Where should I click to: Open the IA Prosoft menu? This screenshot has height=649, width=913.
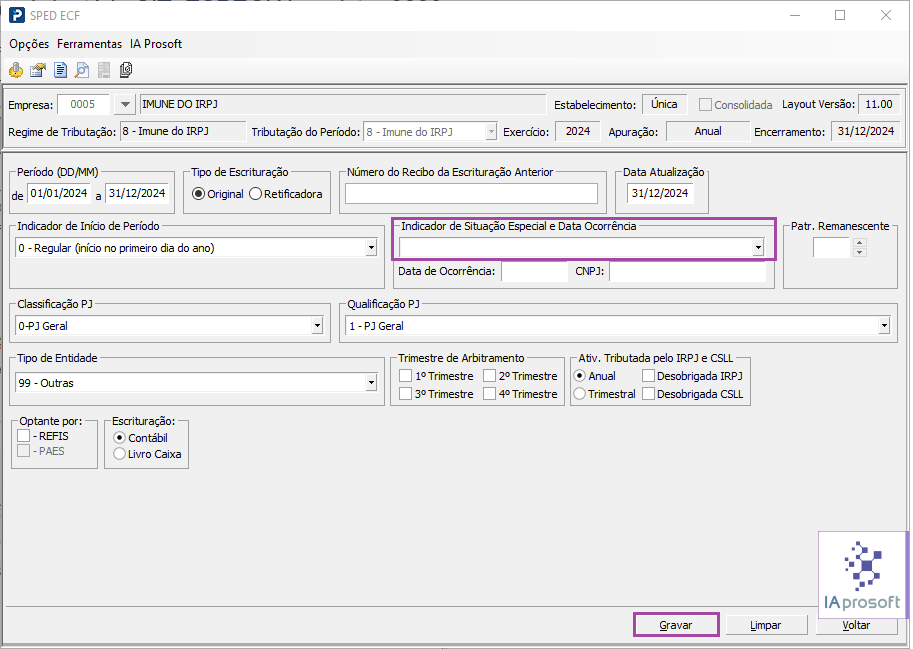[x=156, y=44]
